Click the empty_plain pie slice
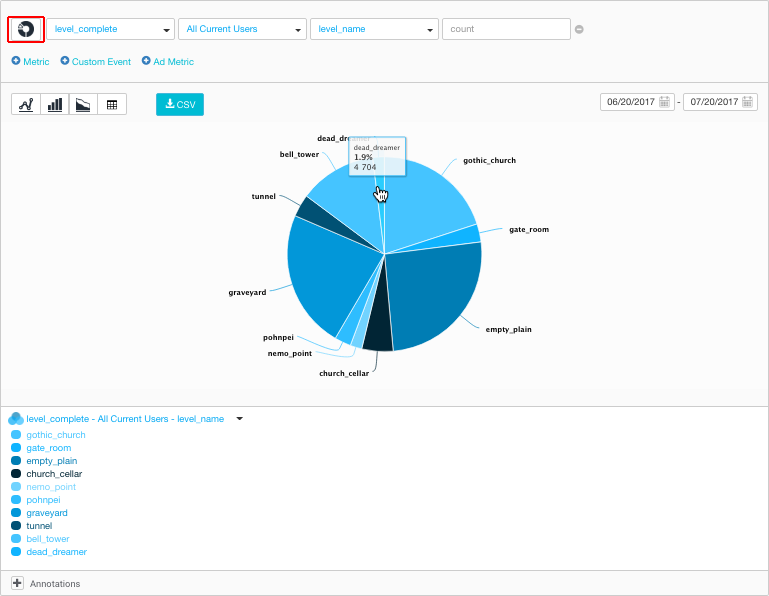 435,290
